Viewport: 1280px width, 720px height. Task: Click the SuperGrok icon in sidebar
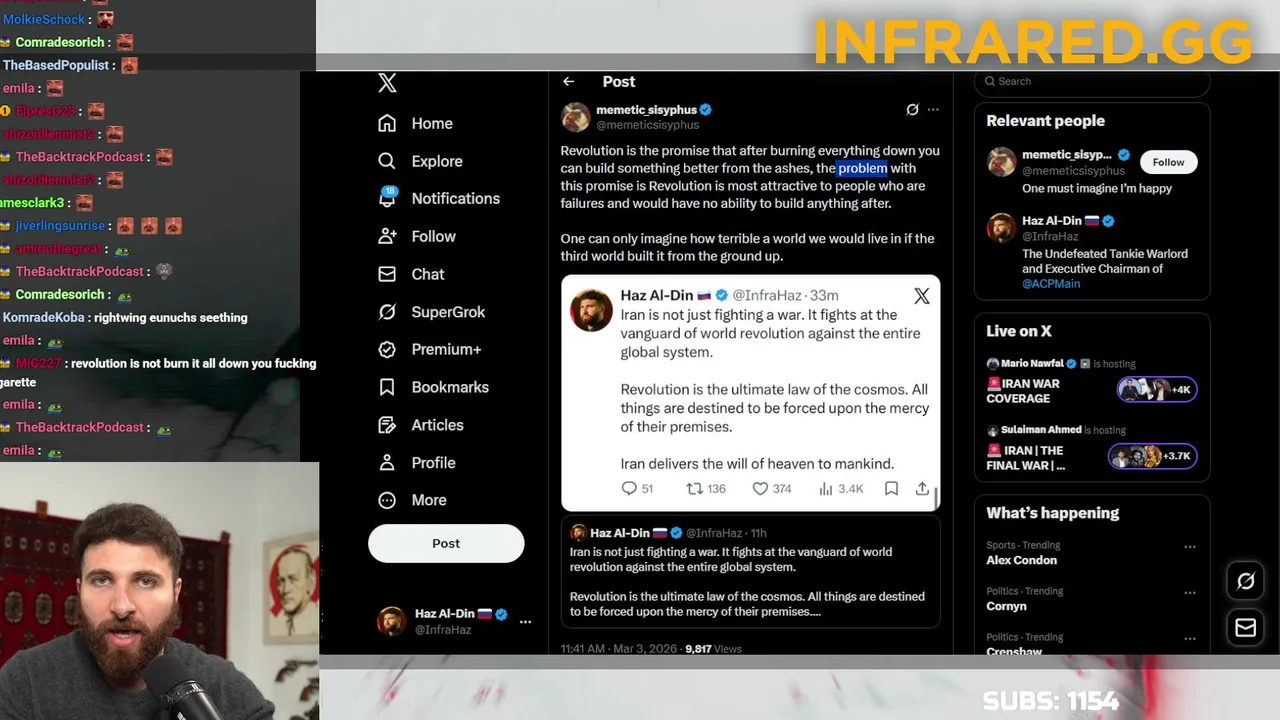[x=387, y=312]
